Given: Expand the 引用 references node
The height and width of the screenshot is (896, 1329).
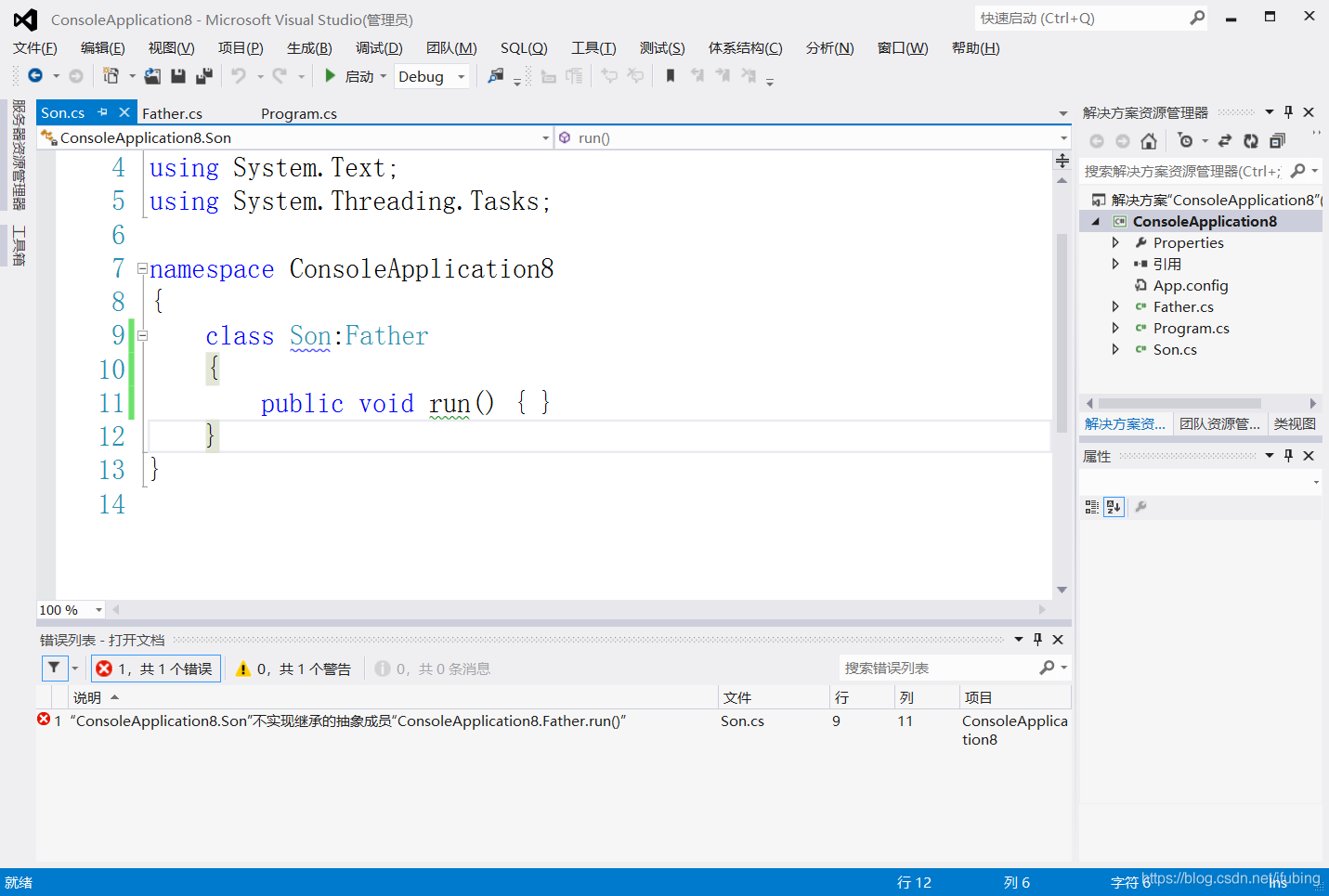Looking at the screenshot, I should tap(1115, 264).
